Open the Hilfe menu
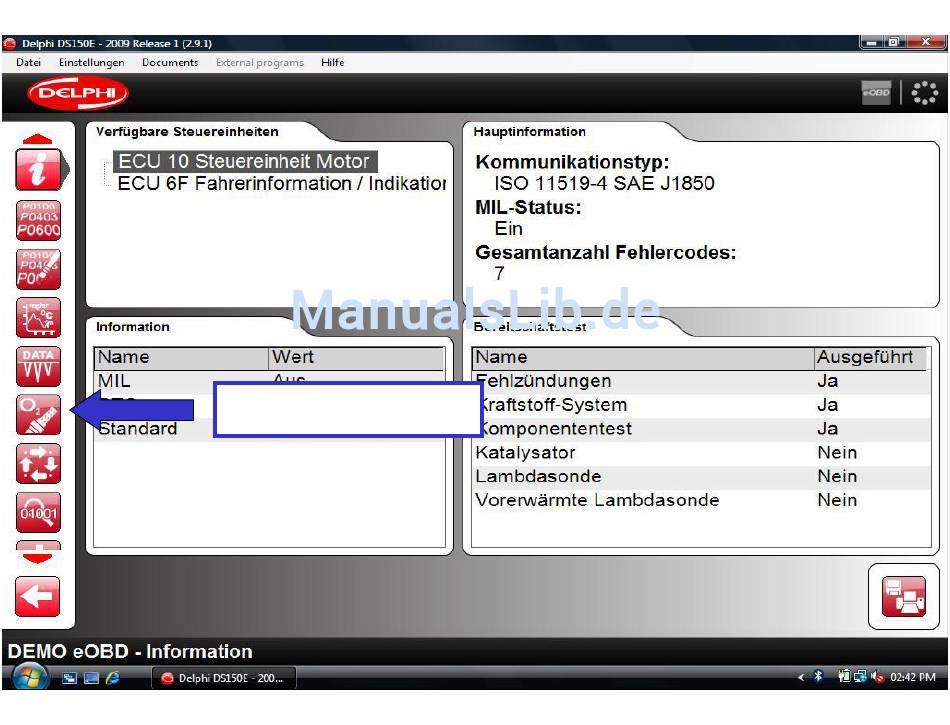The image size is (950, 725). [x=333, y=62]
